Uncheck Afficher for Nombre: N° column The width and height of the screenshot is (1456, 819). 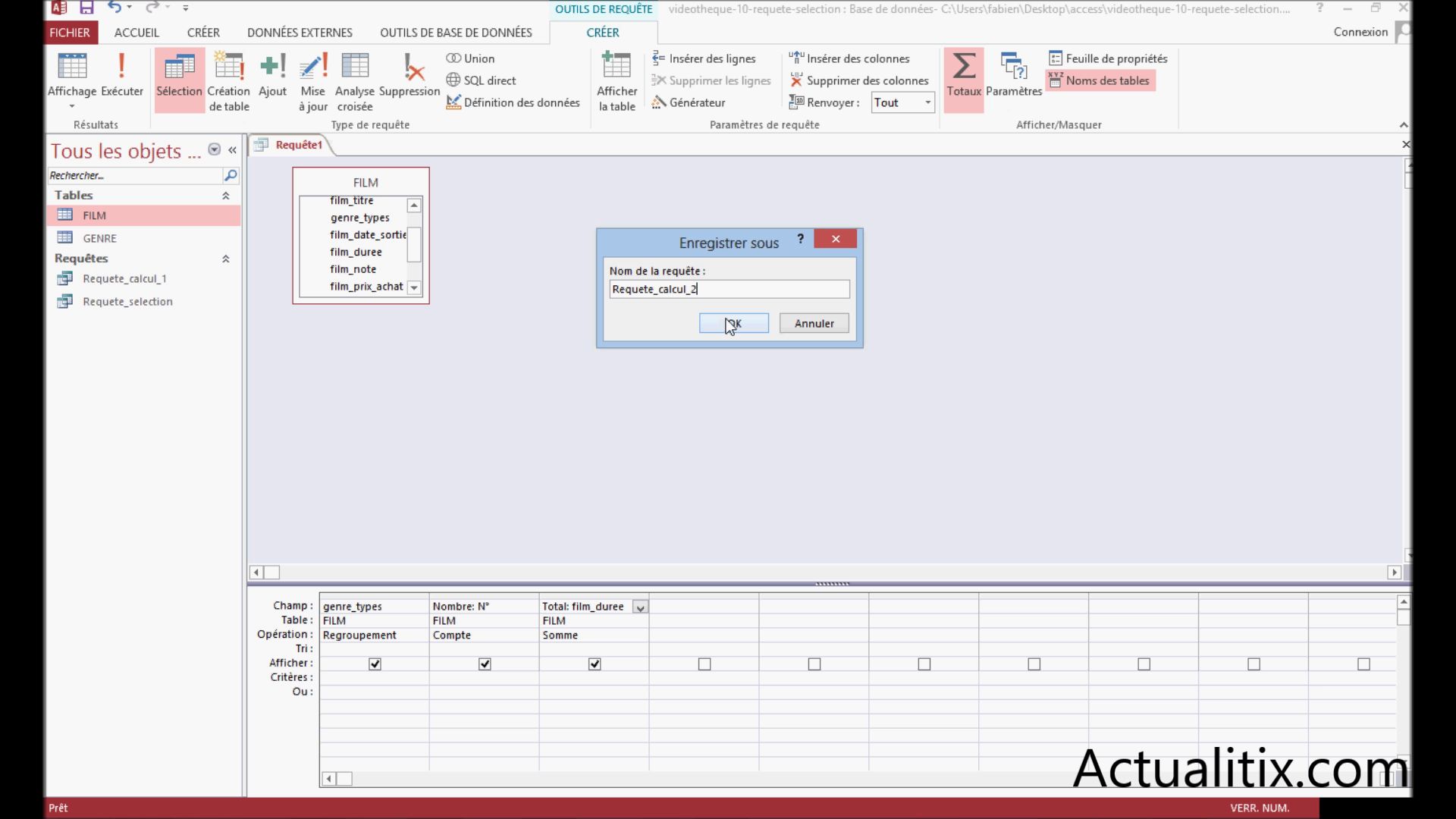[485, 664]
